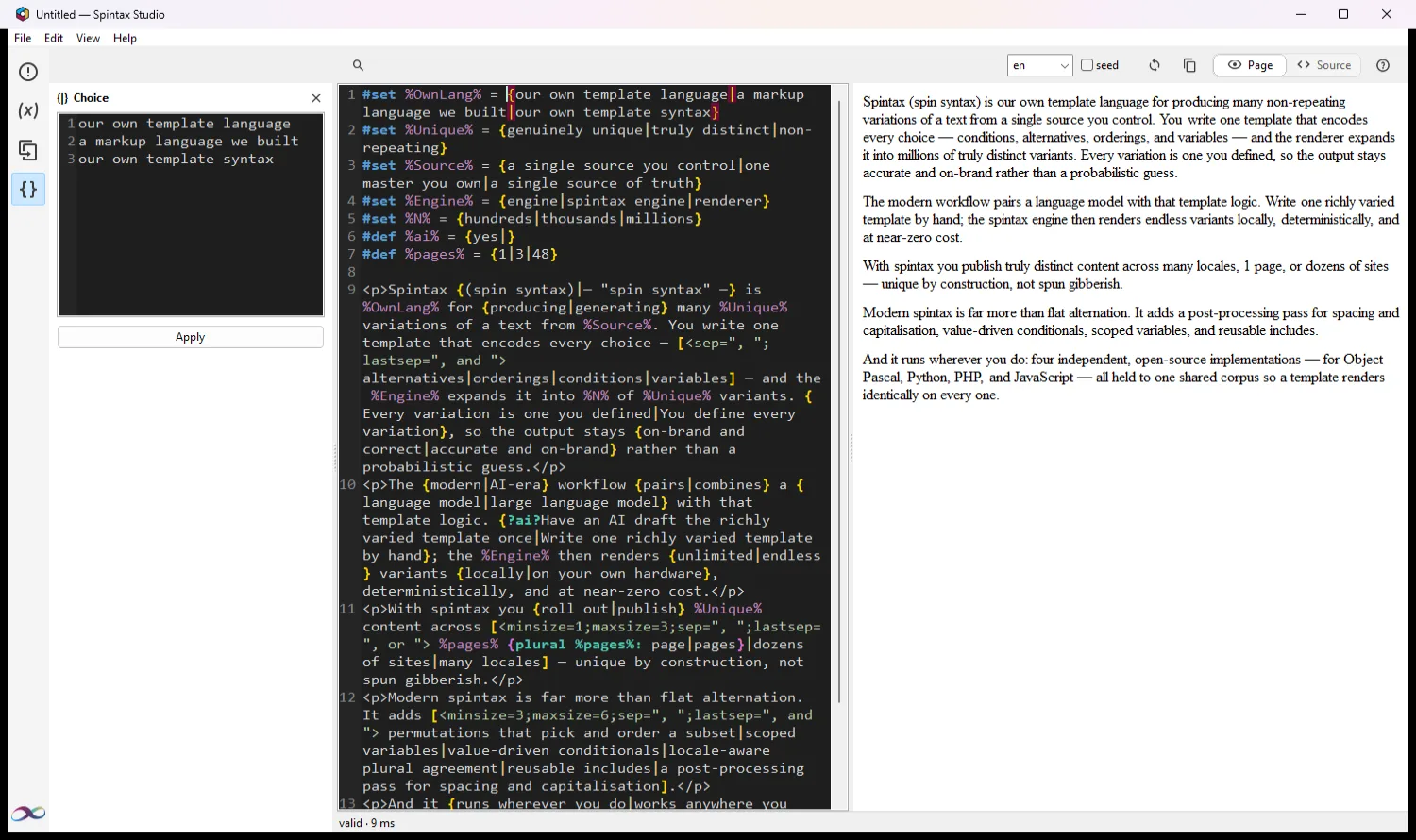Open the View menu
The image size is (1416, 840).
tap(88, 38)
